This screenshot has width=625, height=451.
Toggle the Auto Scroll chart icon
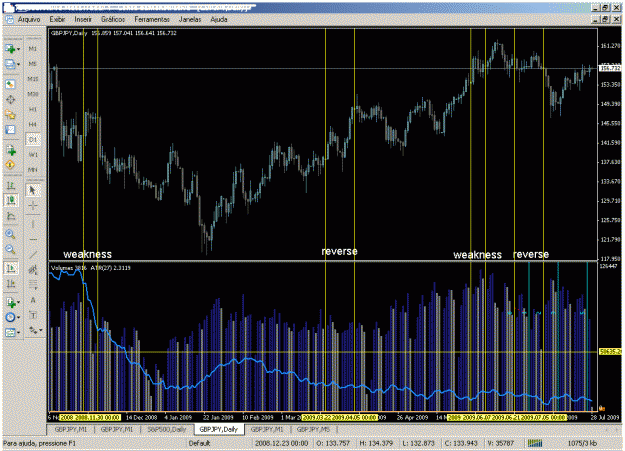[10, 268]
